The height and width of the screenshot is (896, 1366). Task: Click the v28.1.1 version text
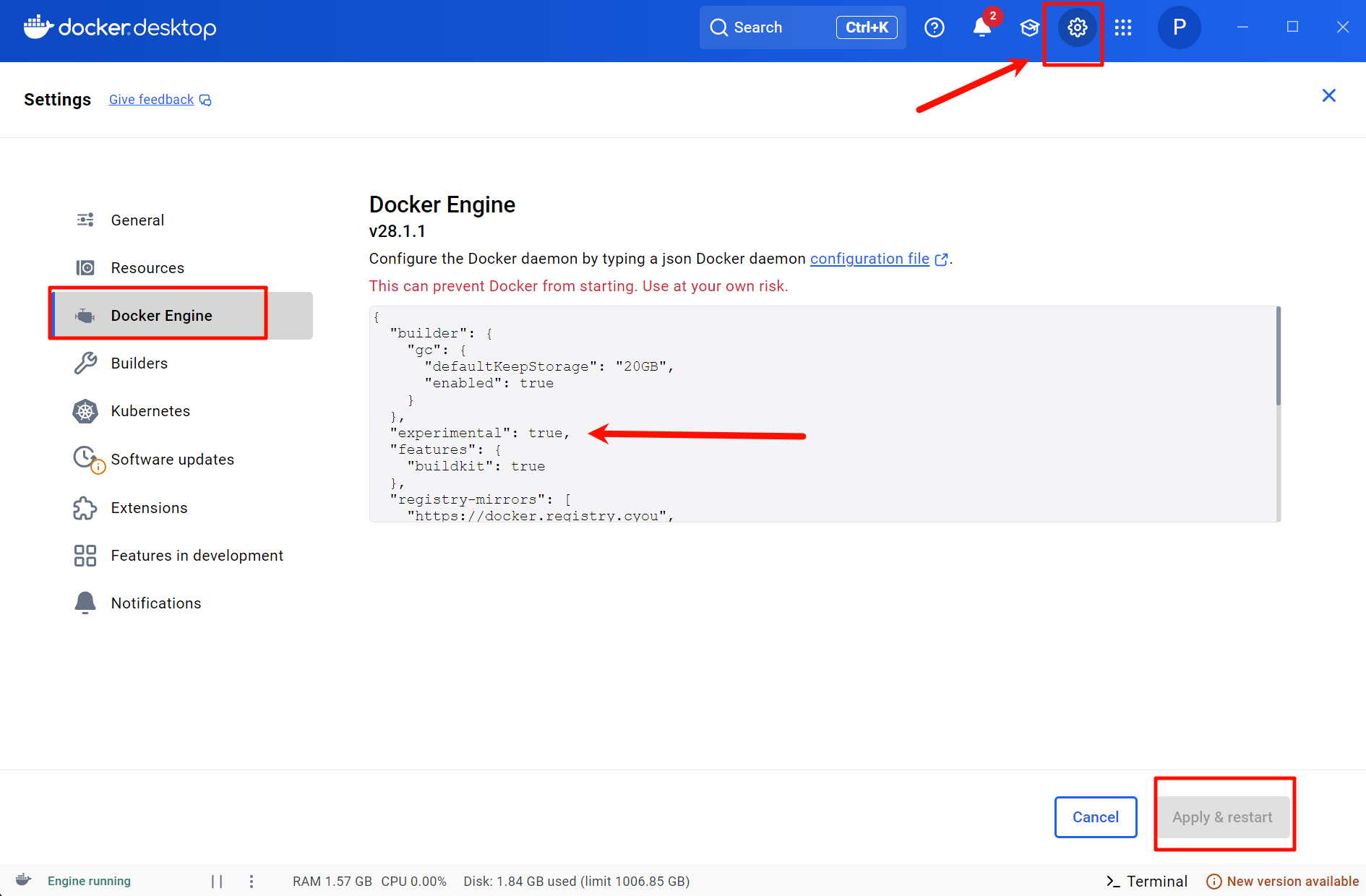pos(398,231)
